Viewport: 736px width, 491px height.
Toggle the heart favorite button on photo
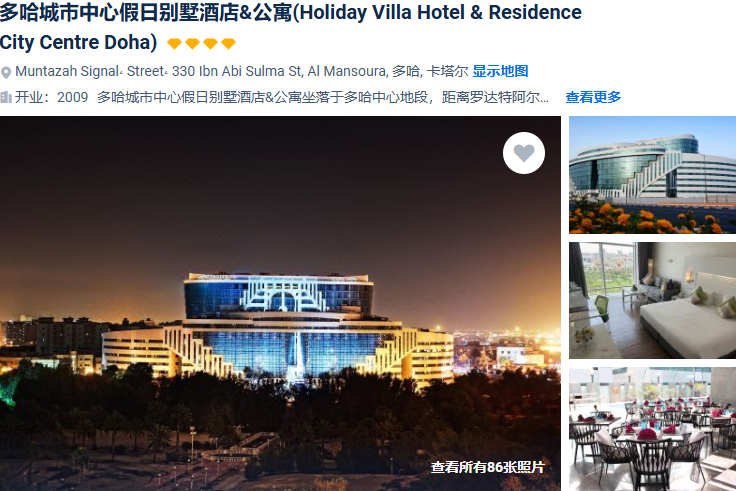click(524, 153)
